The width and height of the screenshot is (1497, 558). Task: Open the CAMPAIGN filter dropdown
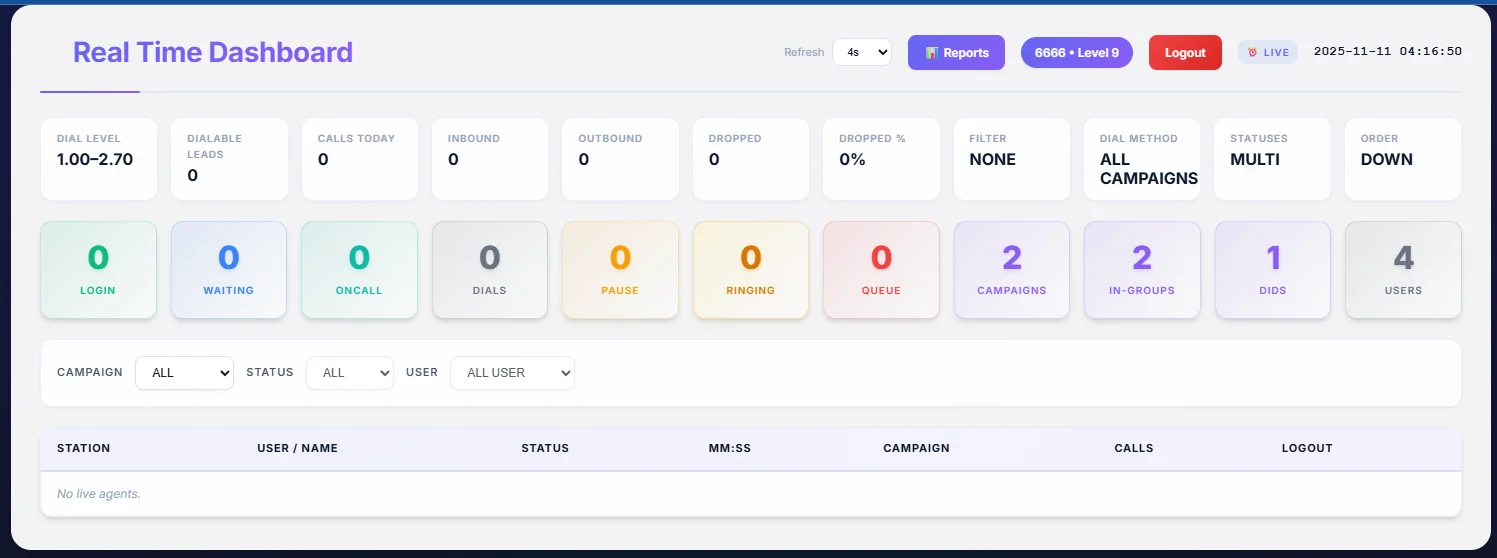tap(184, 372)
